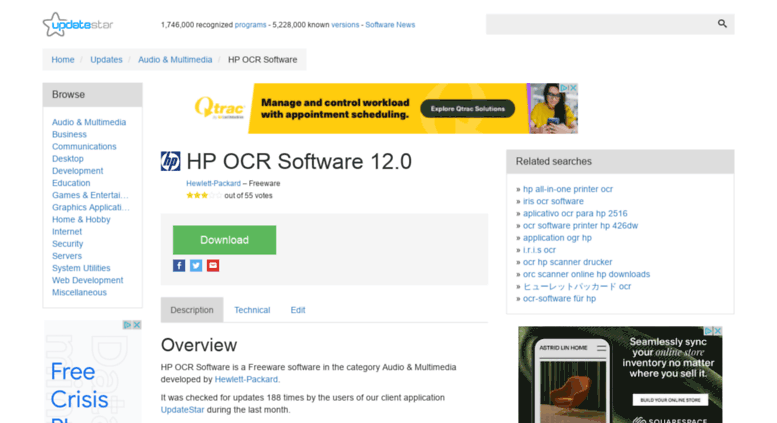Screen dimensions: 777x423
Task: Open the versions link in header
Action: click(x=345, y=25)
